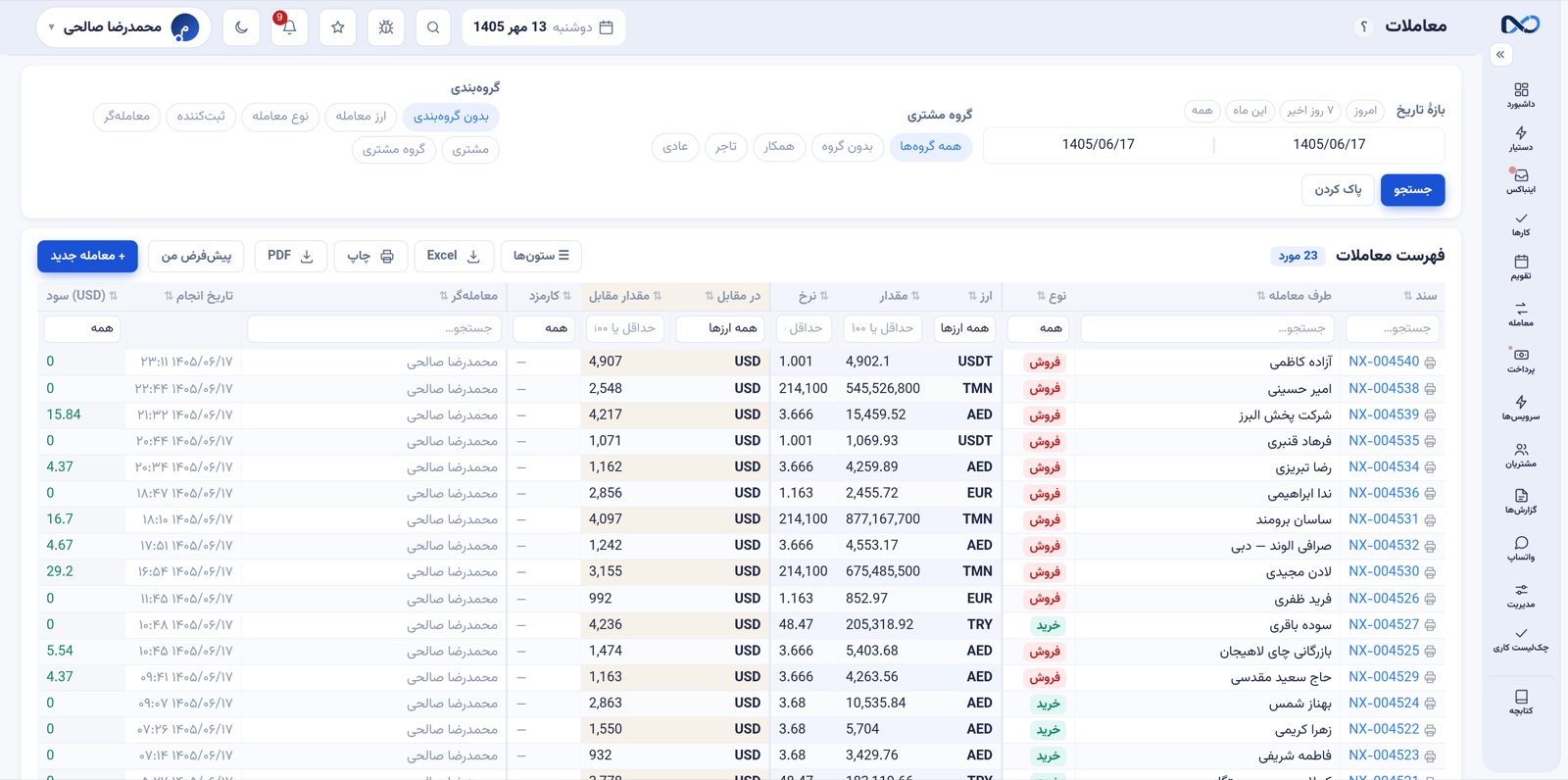Open کتابچه in the sidebar
The height and width of the screenshot is (780, 1568).
[1521, 702]
